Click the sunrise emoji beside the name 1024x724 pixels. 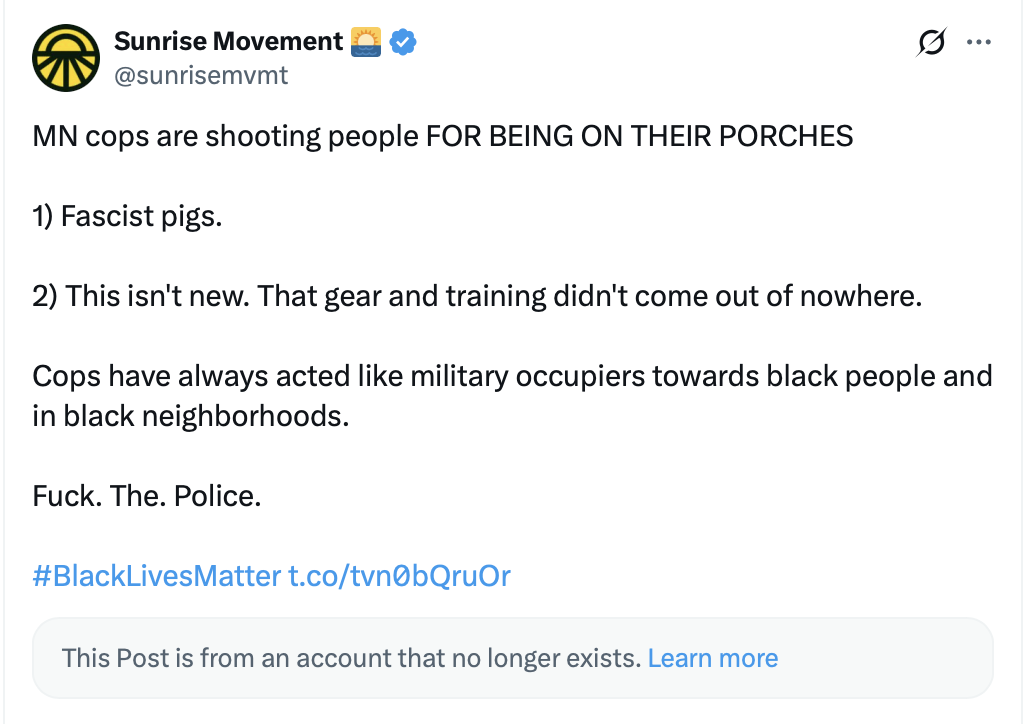tap(365, 42)
